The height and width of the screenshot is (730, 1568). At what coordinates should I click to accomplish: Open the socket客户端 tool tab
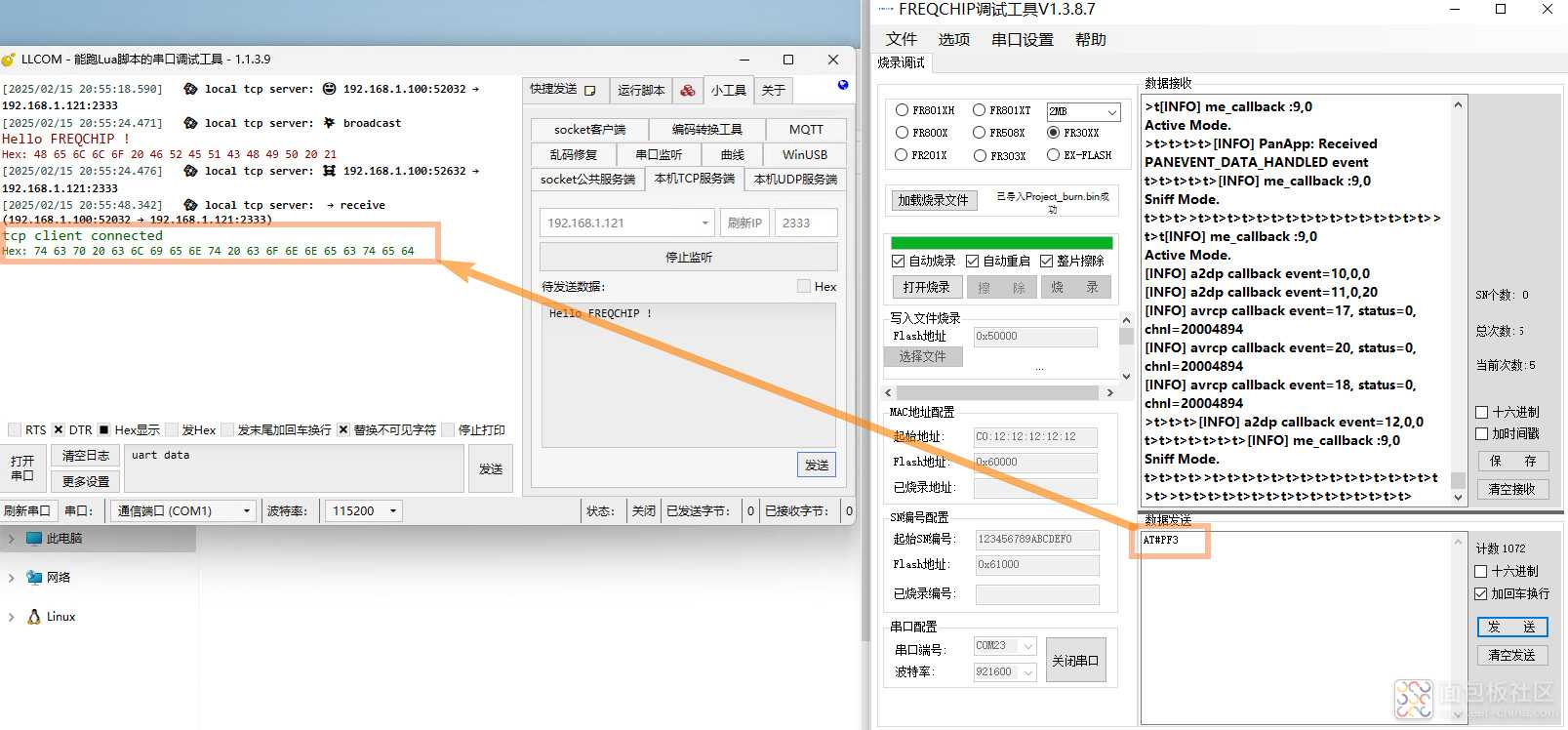pyautogui.click(x=589, y=129)
